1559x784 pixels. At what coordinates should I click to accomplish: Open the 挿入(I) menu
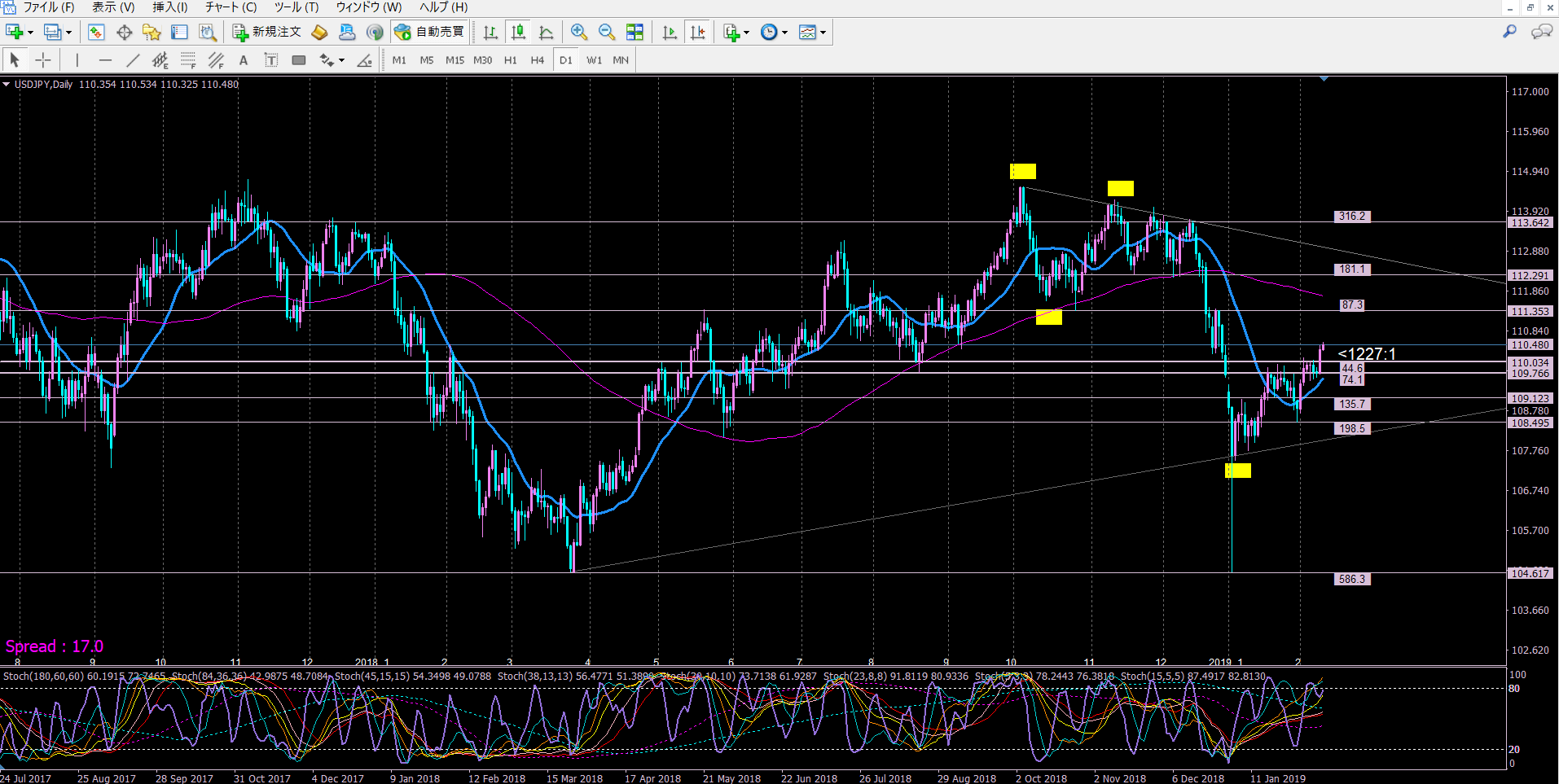click(169, 7)
